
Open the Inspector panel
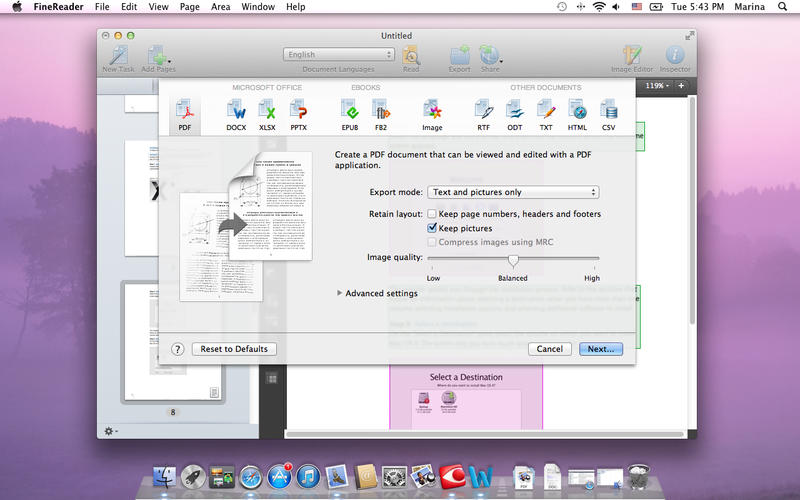point(675,59)
